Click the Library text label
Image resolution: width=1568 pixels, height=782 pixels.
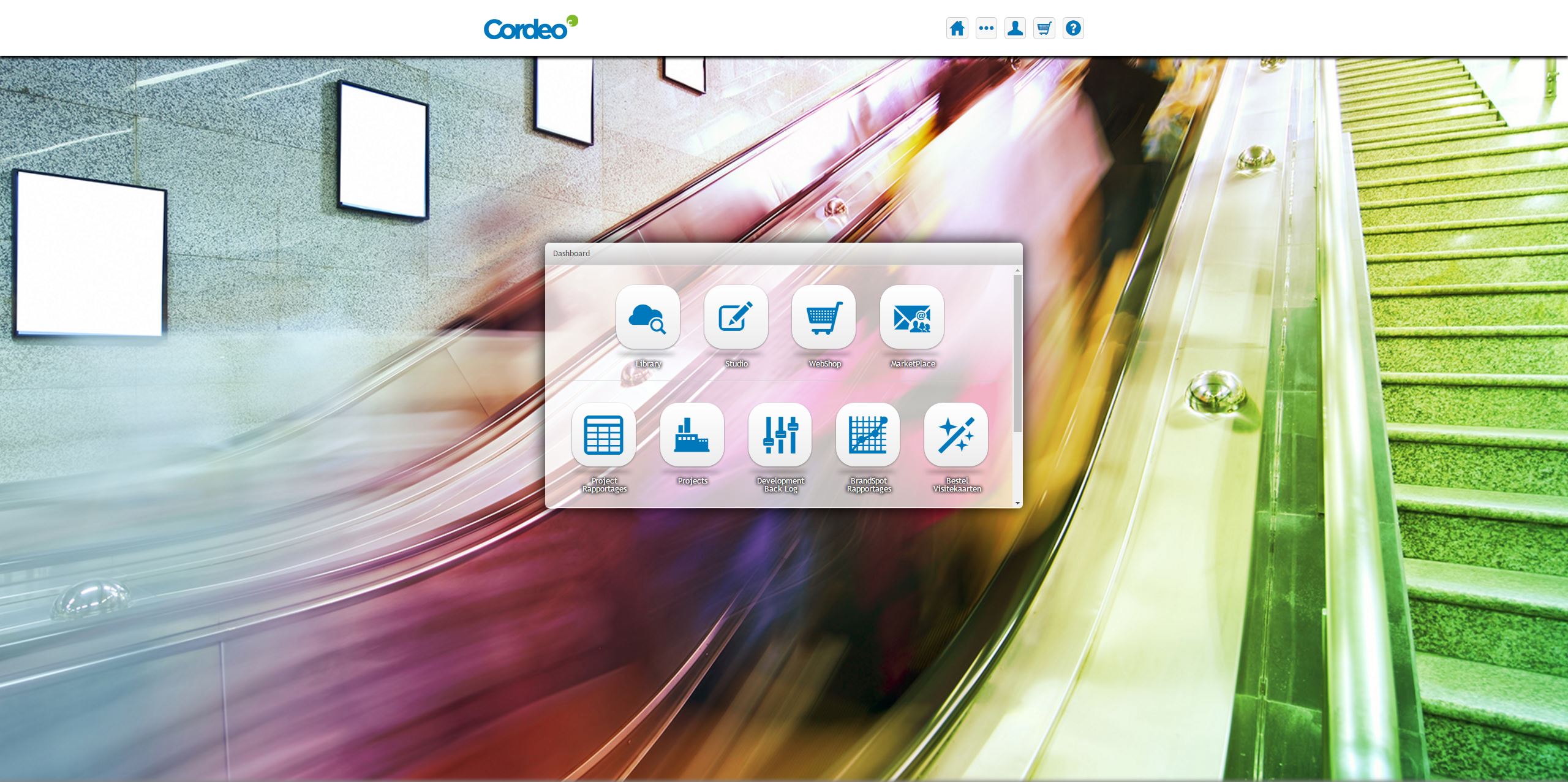pyautogui.click(x=648, y=363)
